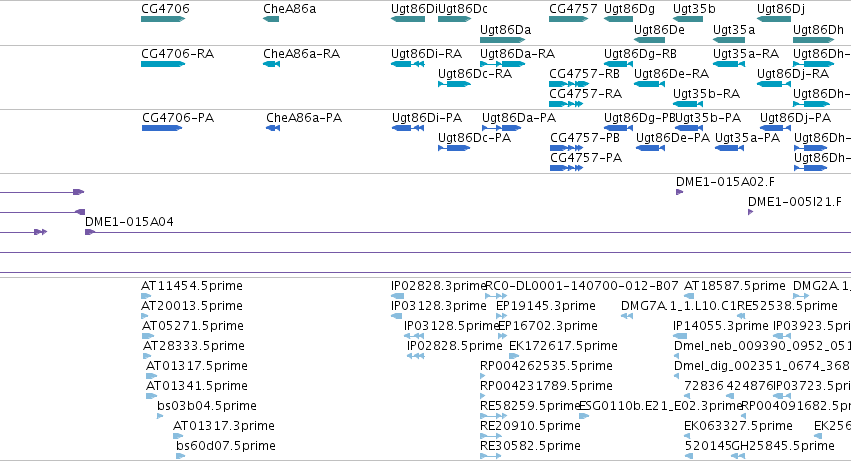Select the Ugt86Dj gene label
The height and width of the screenshot is (461, 851).
coord(781,9)
